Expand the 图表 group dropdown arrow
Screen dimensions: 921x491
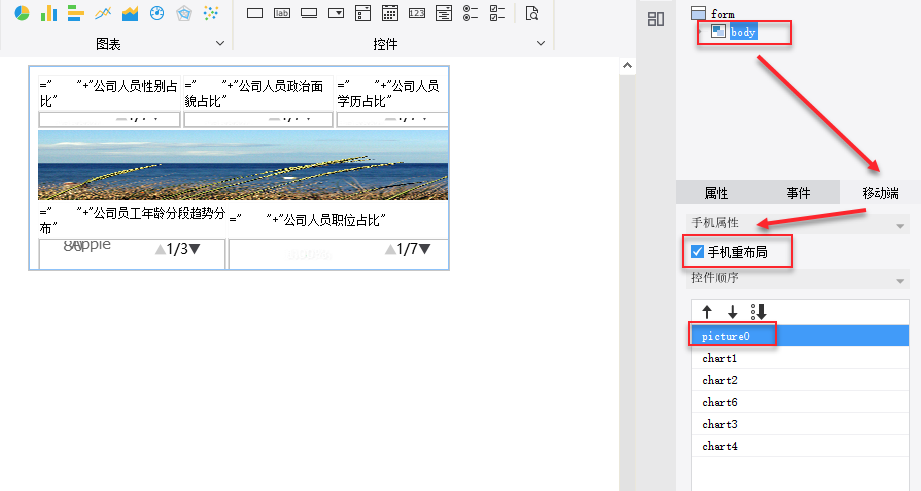pyautogui.click(x=220, y=44)
